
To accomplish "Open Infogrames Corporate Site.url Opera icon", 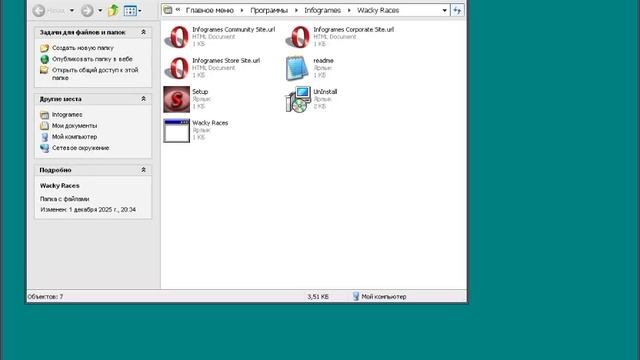I will coord(298,37).
